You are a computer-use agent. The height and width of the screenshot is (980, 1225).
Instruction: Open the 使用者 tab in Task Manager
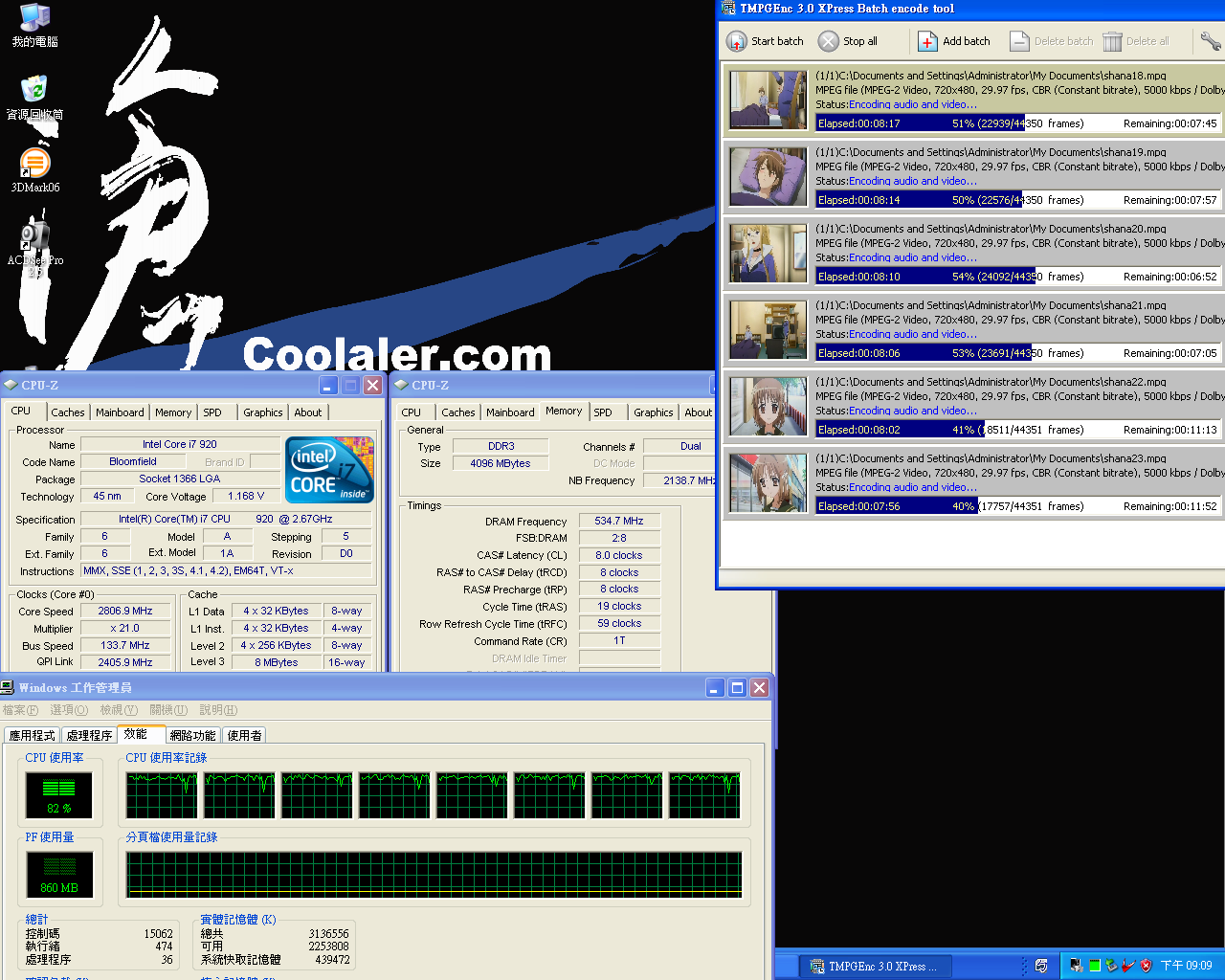tap(245, 735)
